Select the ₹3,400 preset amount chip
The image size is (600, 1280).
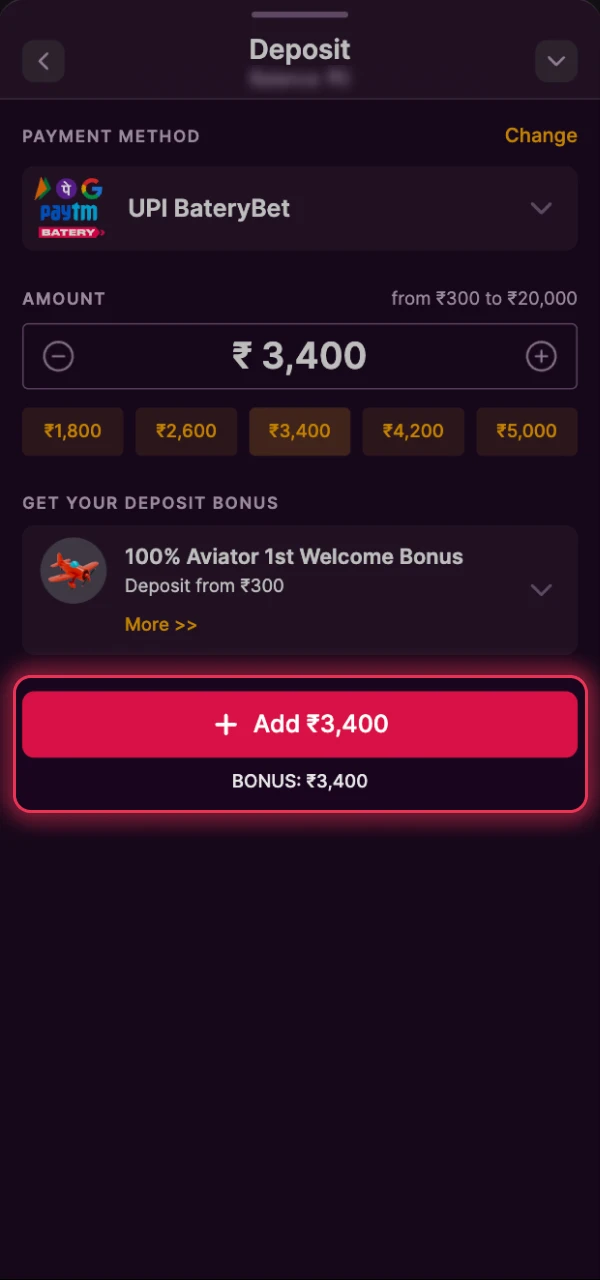tap(300, 431)
